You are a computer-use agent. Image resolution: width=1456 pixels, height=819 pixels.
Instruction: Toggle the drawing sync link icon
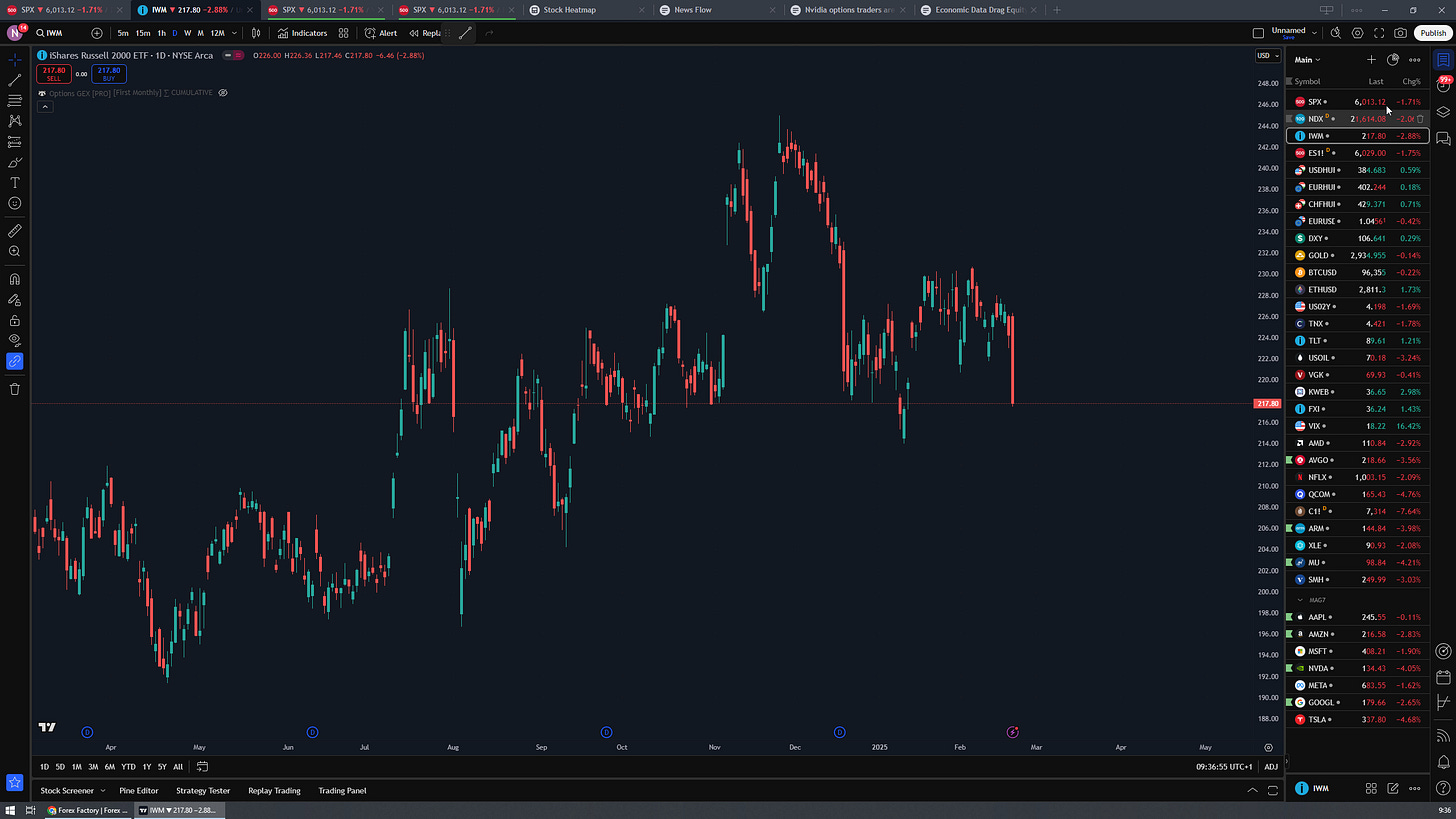point(15,361)
